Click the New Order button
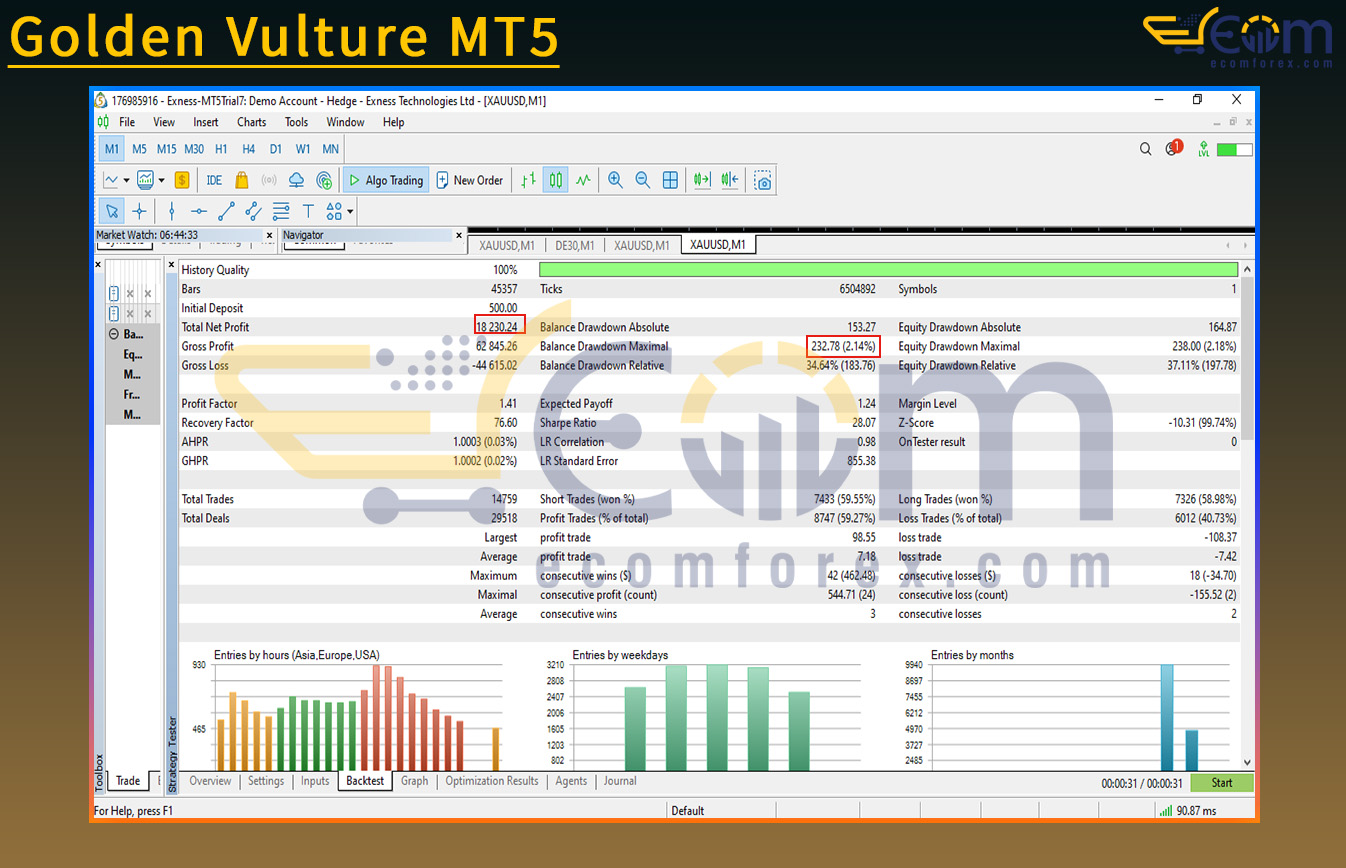 tap(470, 180)
